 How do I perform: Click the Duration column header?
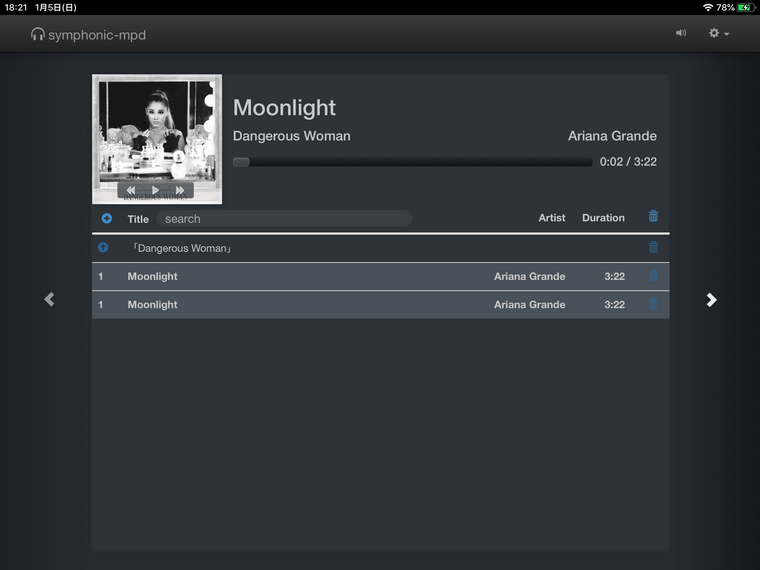point(603,218)
